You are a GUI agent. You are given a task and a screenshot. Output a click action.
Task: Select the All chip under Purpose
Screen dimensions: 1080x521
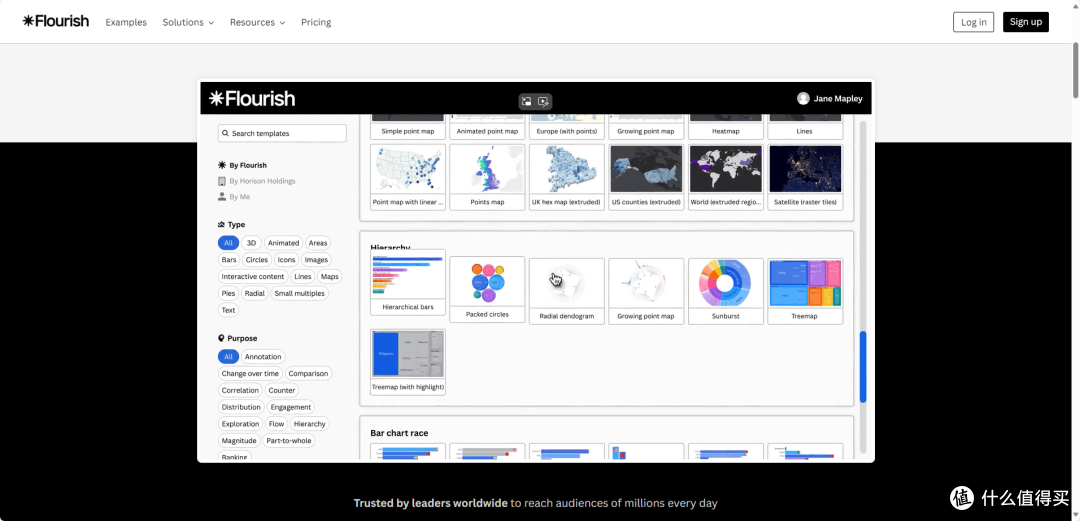(228, 356)
